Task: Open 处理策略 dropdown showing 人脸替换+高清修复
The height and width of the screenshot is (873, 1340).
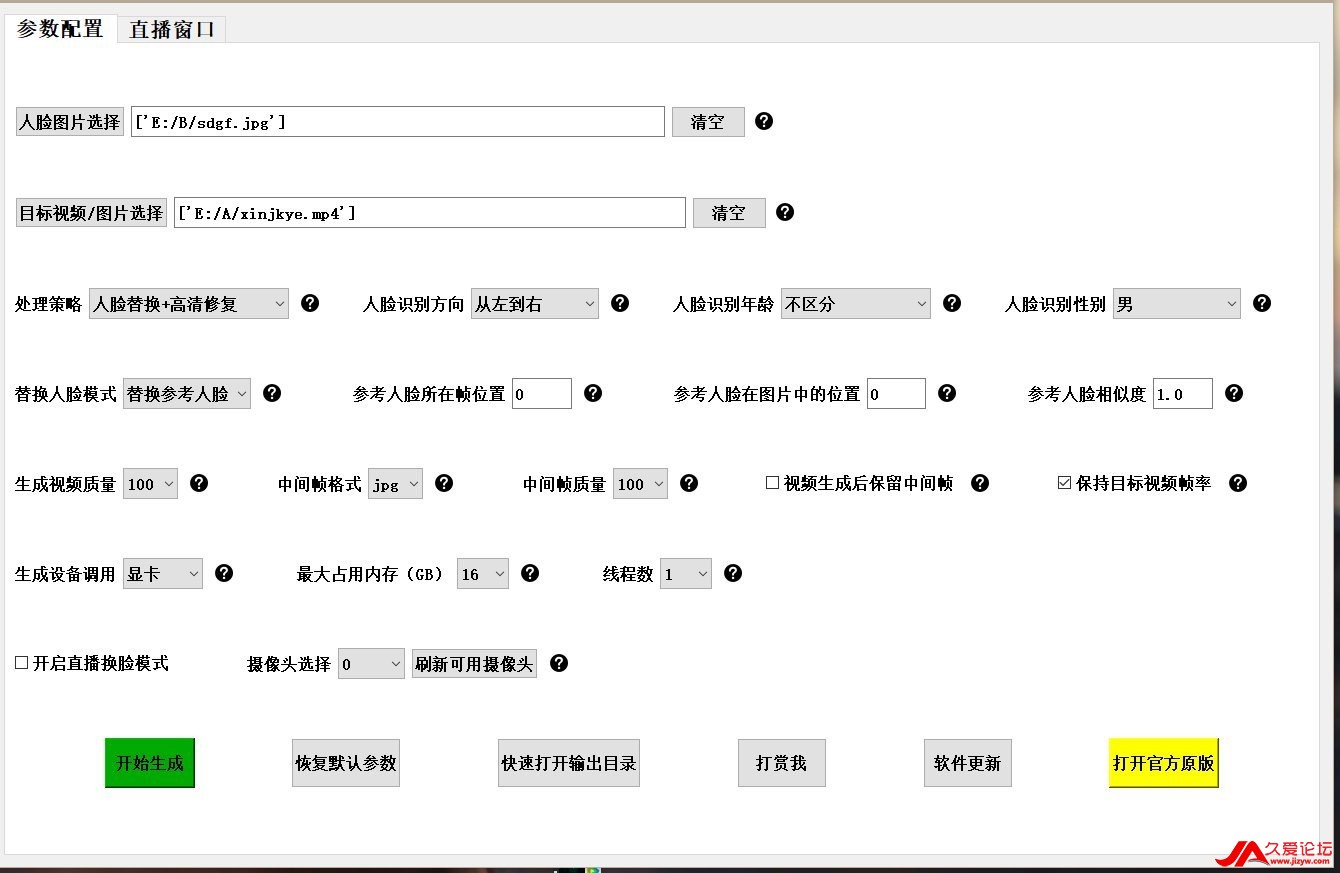Action: [189, 304]
